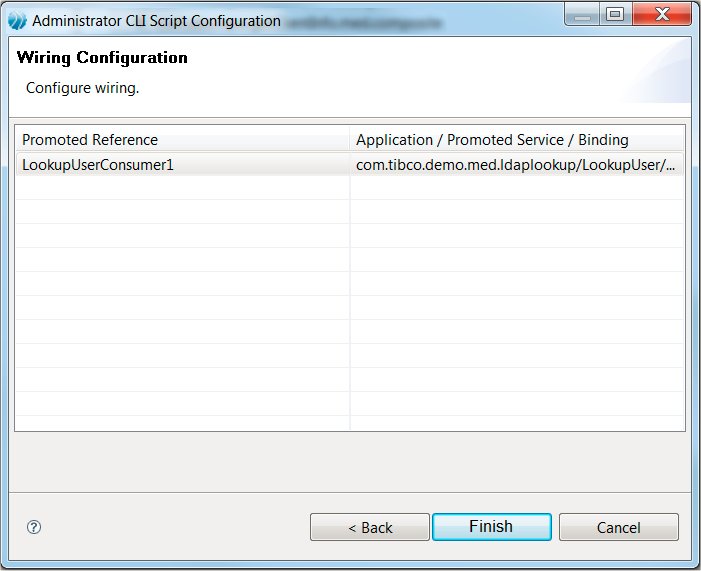The width and height of the screenshot is (701, 571).
Task: Click the 'Configure wiring.' description text
Action: [x=82, y=88]
